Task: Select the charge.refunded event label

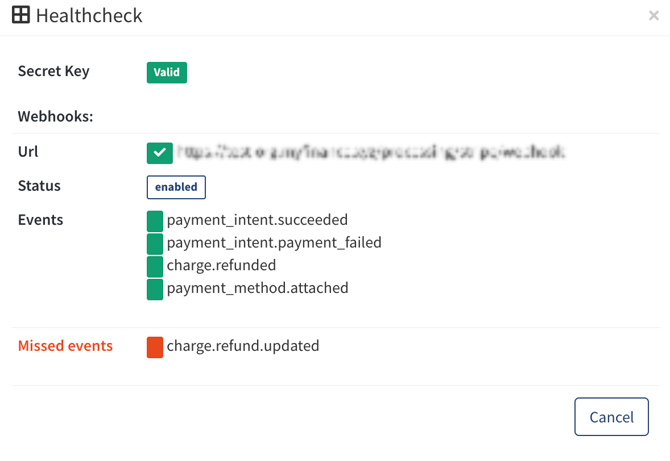Action: [221, 265]
